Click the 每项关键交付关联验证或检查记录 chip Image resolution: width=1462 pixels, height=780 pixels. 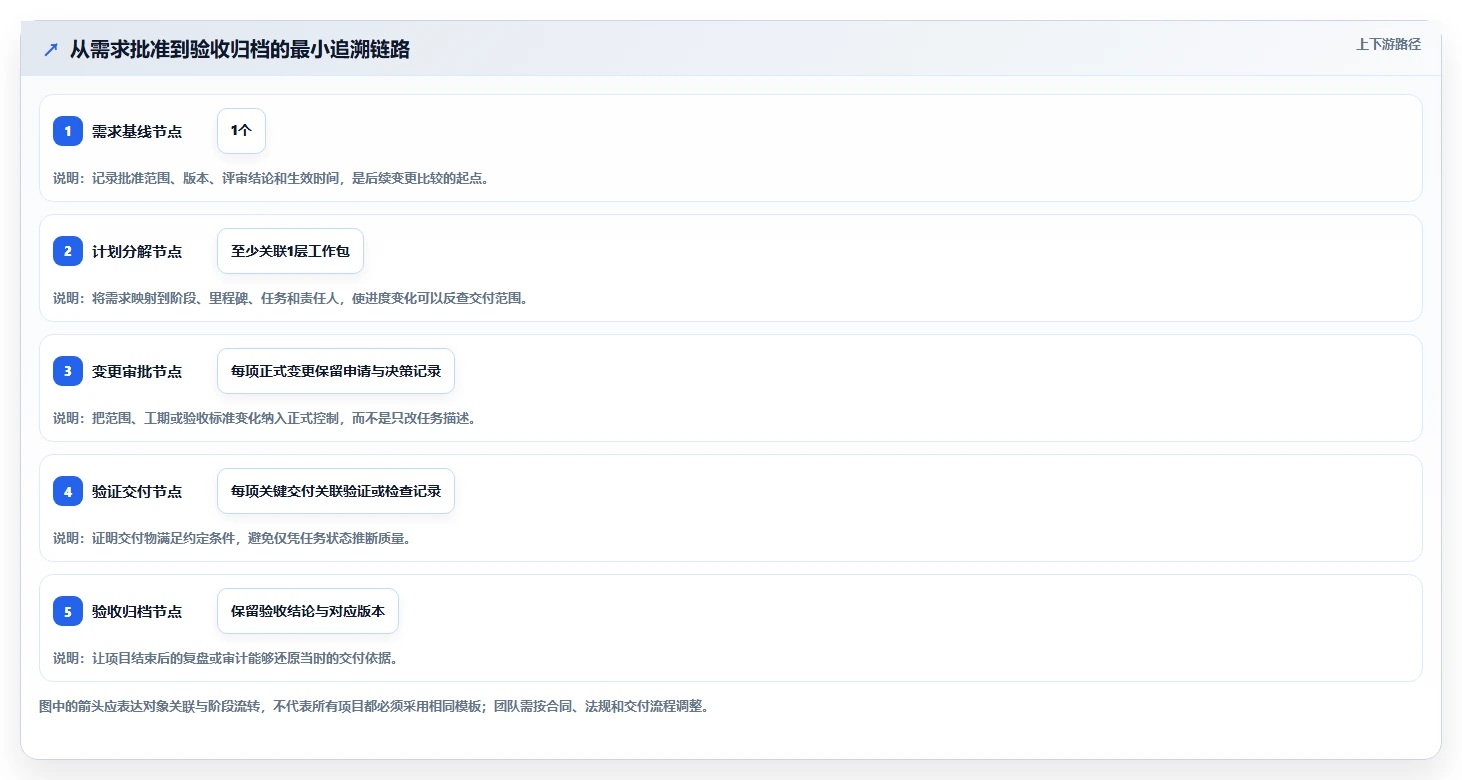click(x=336, y=491)
